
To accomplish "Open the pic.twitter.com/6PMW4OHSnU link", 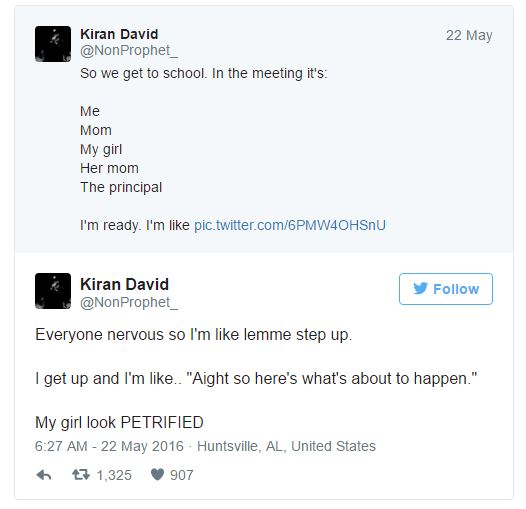I will 290,225.
